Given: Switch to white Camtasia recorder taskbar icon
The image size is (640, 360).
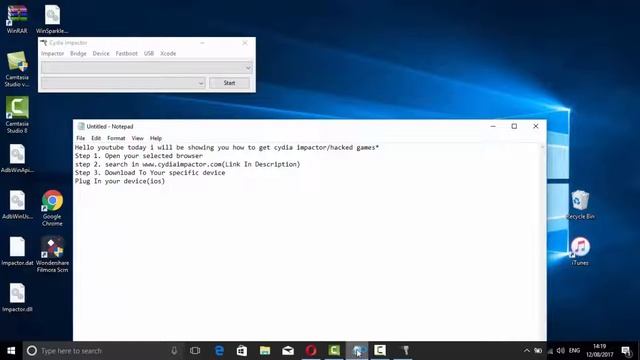Looking at the screenshot, I should (380, 351).
